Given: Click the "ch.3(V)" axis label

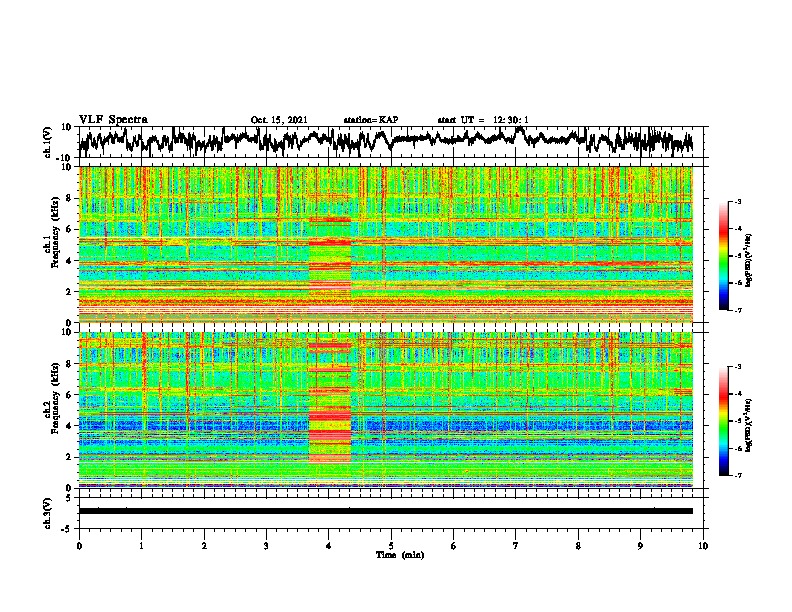Looking at the screenshot, I should 47,513.
